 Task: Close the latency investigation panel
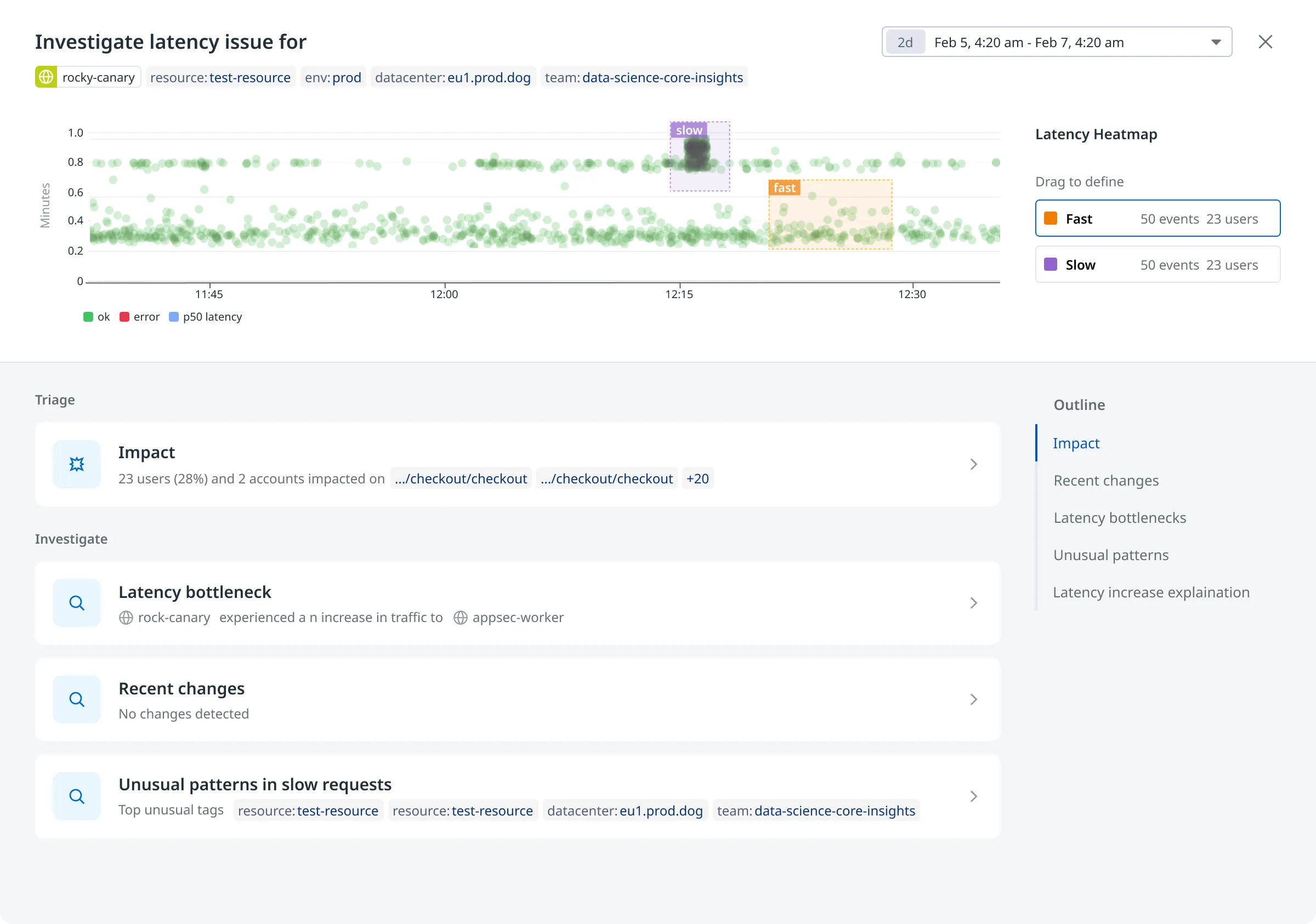(1265, 42)
